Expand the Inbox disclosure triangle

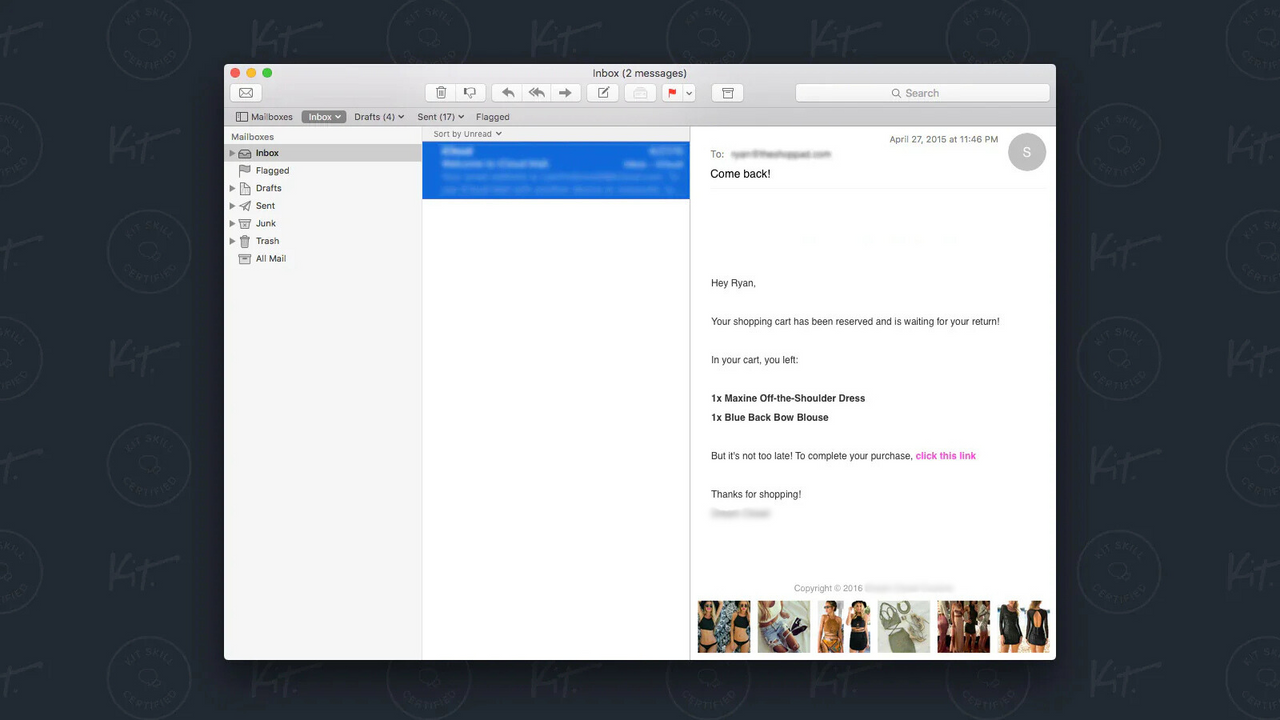pyautogui.click(x=232, y=152)
